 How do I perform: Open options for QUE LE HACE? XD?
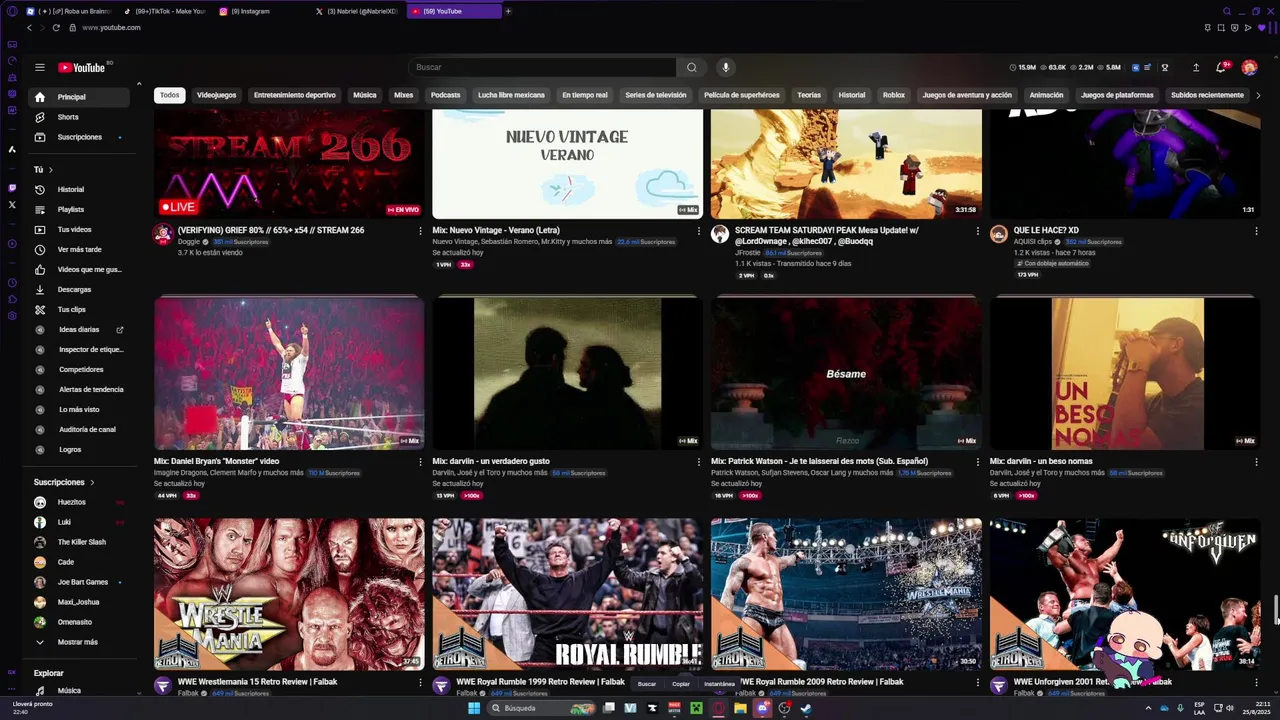pyautogui.click(x=1257, y=231)
